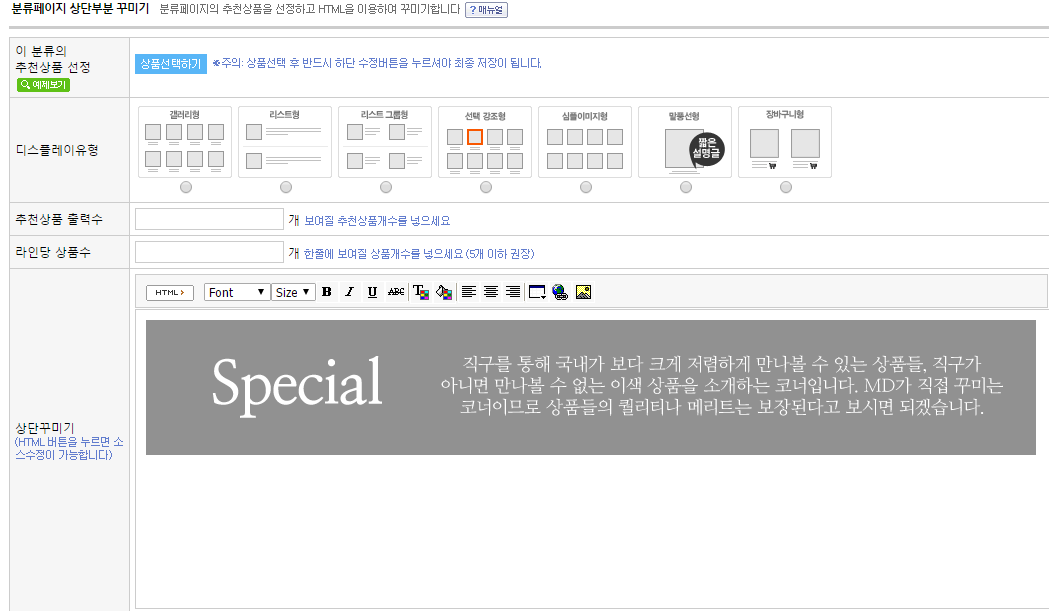Apply italic formatting in editor

(349, 292)
